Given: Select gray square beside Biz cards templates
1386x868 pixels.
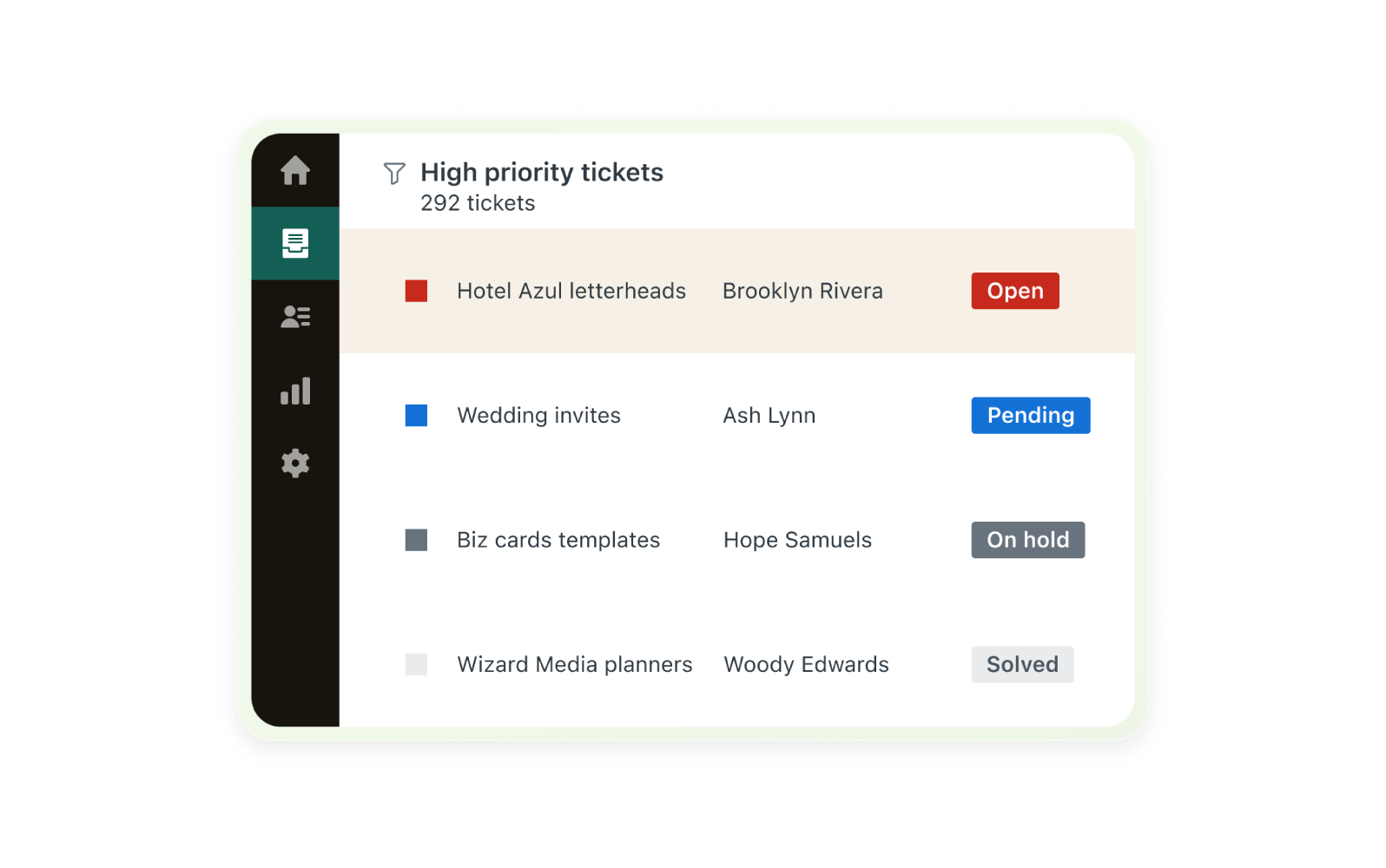Looking at the screenshot, I should click(x=416, y=540).
